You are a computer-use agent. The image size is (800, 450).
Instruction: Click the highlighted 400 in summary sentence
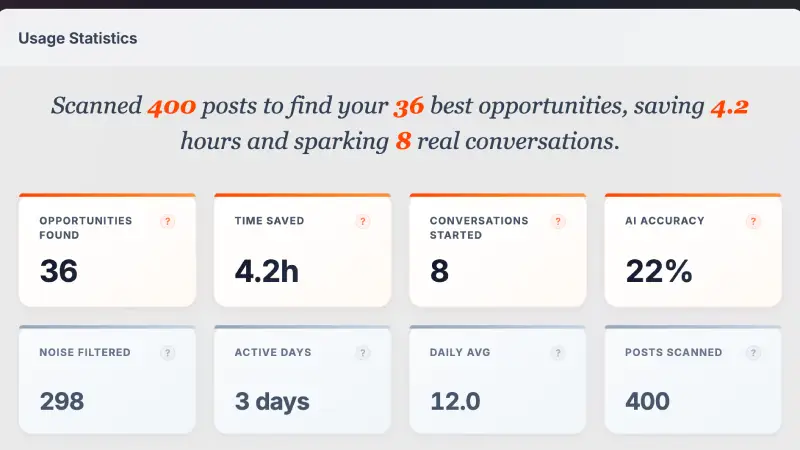point(171,106)
